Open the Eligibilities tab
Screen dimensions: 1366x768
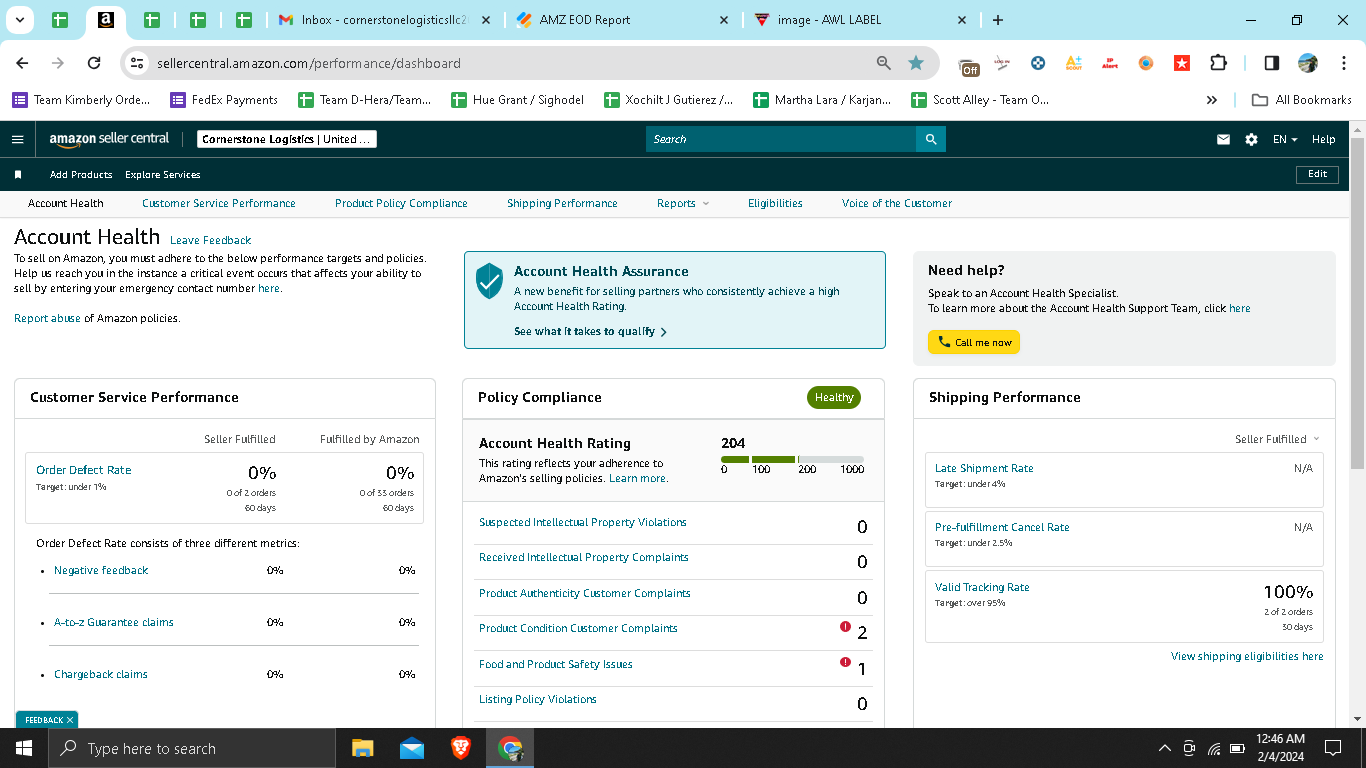click(x=775, y=203)
